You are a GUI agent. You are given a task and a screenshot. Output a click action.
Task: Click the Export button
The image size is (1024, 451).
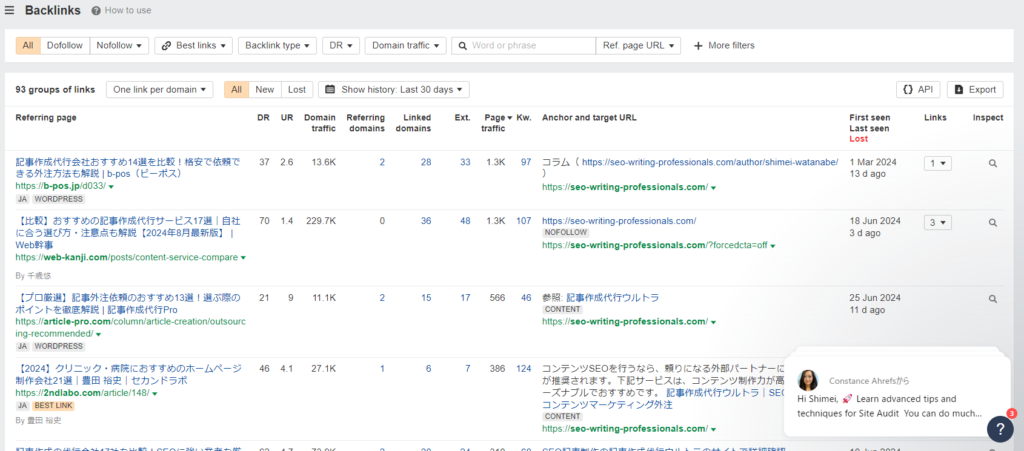975,89
